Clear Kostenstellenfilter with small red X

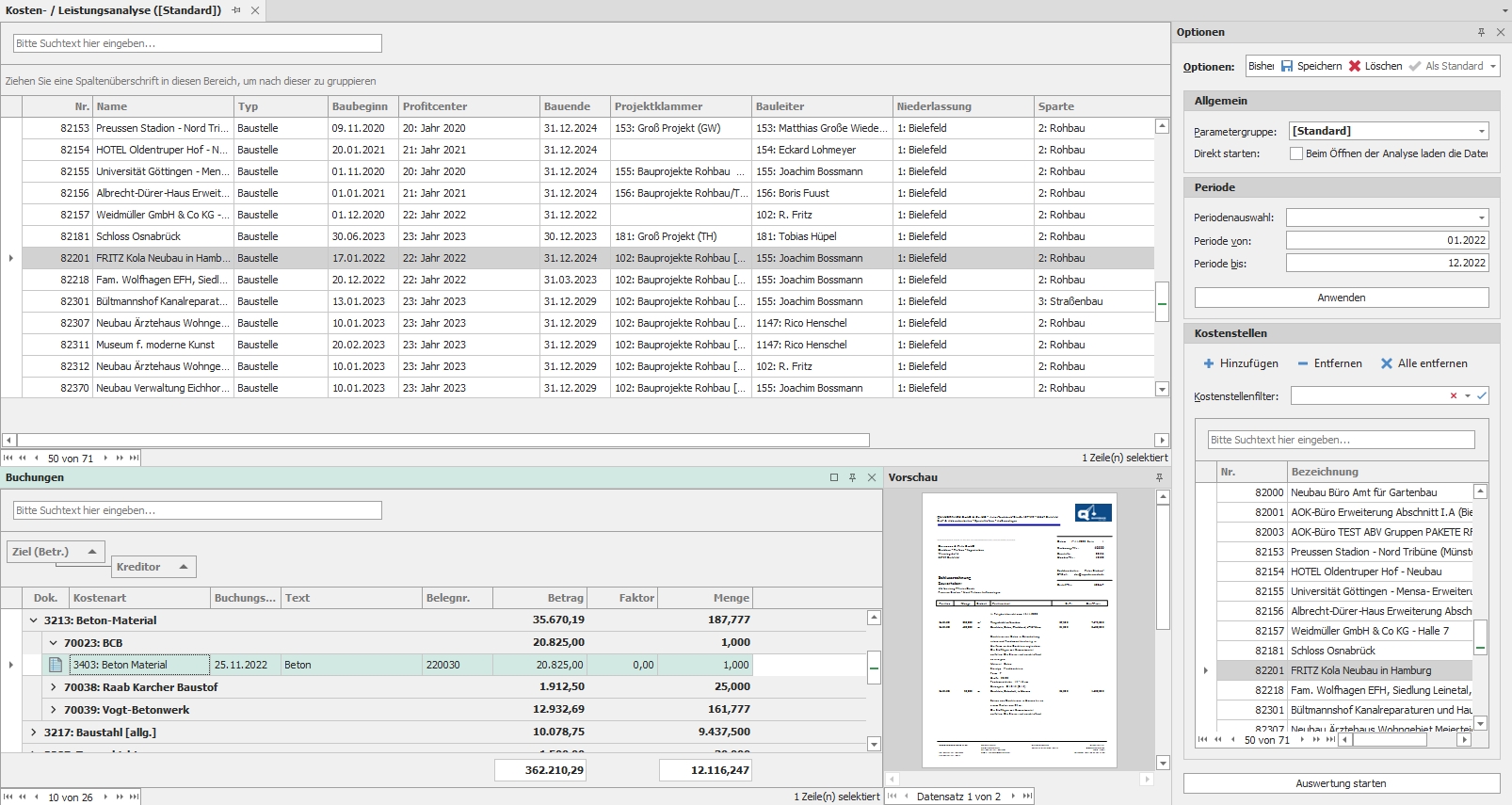[1454, 396]
